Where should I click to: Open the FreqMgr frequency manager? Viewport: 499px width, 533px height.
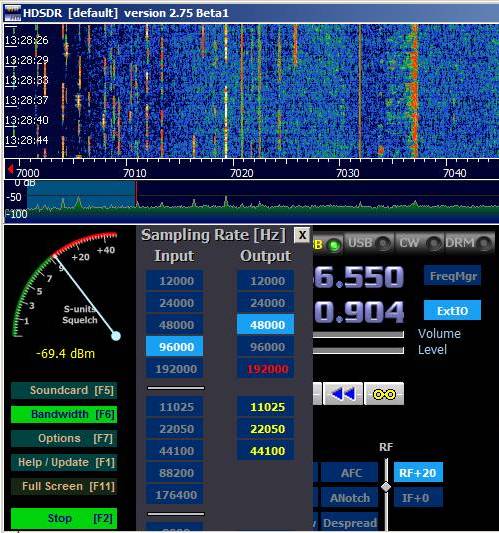click(452, 276)
